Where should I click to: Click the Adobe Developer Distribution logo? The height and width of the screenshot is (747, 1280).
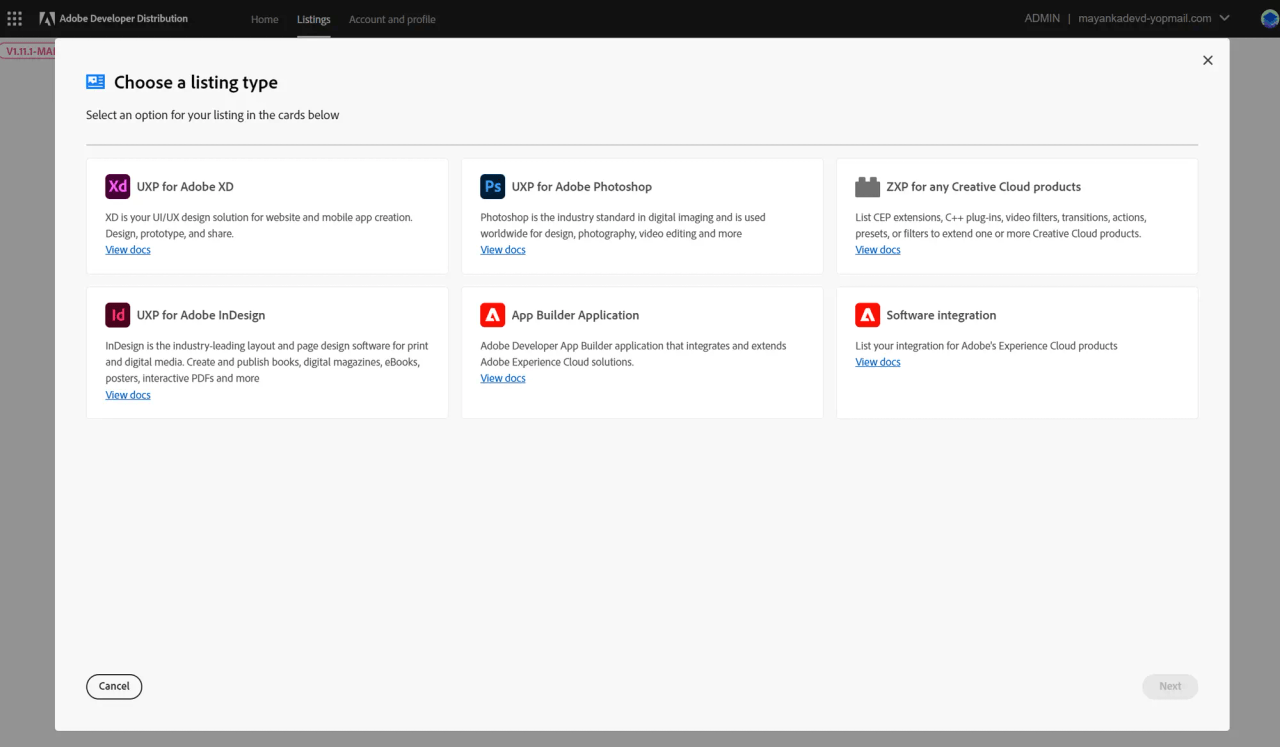pos(47,19)
